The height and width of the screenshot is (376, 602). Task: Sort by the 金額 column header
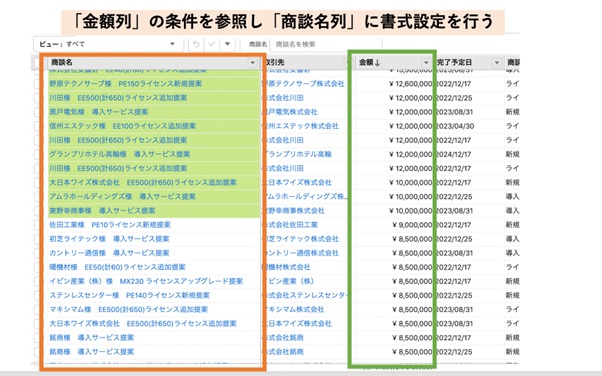(370, 62)
